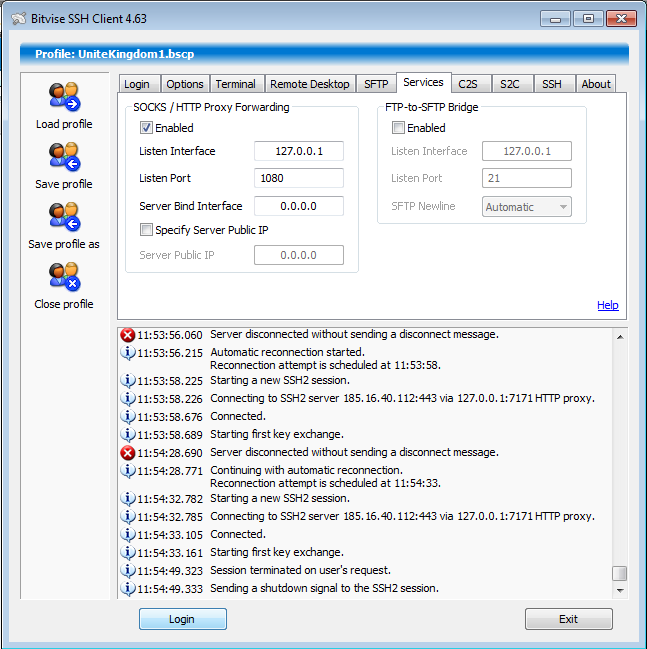This screenshot has width=647, height=649.
Task: Click the Login button
Action: coord(183,619)
